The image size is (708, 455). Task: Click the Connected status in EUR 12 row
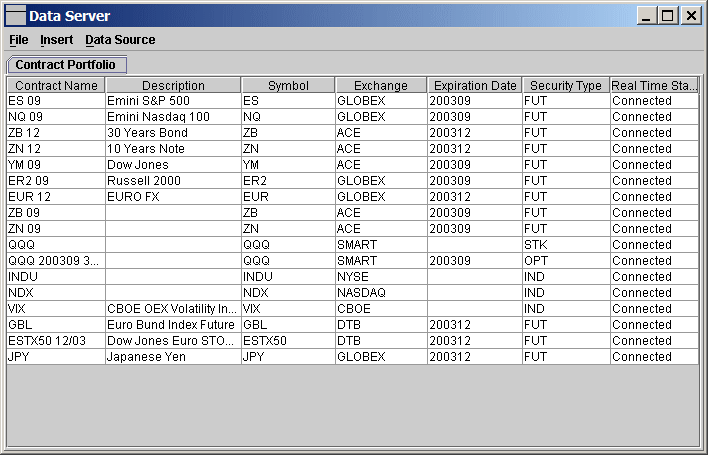pyautogui.click(x=654, y=197)
